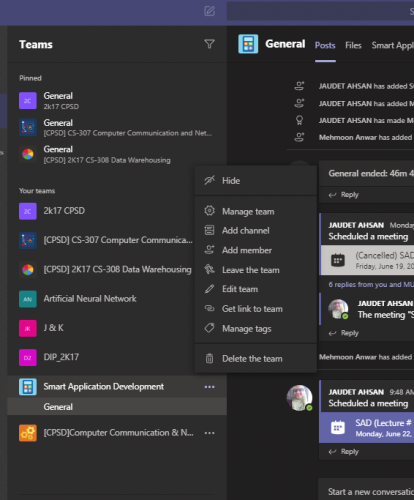
Task: Click the 2k17 CPSD purple team avatar
Action: (28, 211)
